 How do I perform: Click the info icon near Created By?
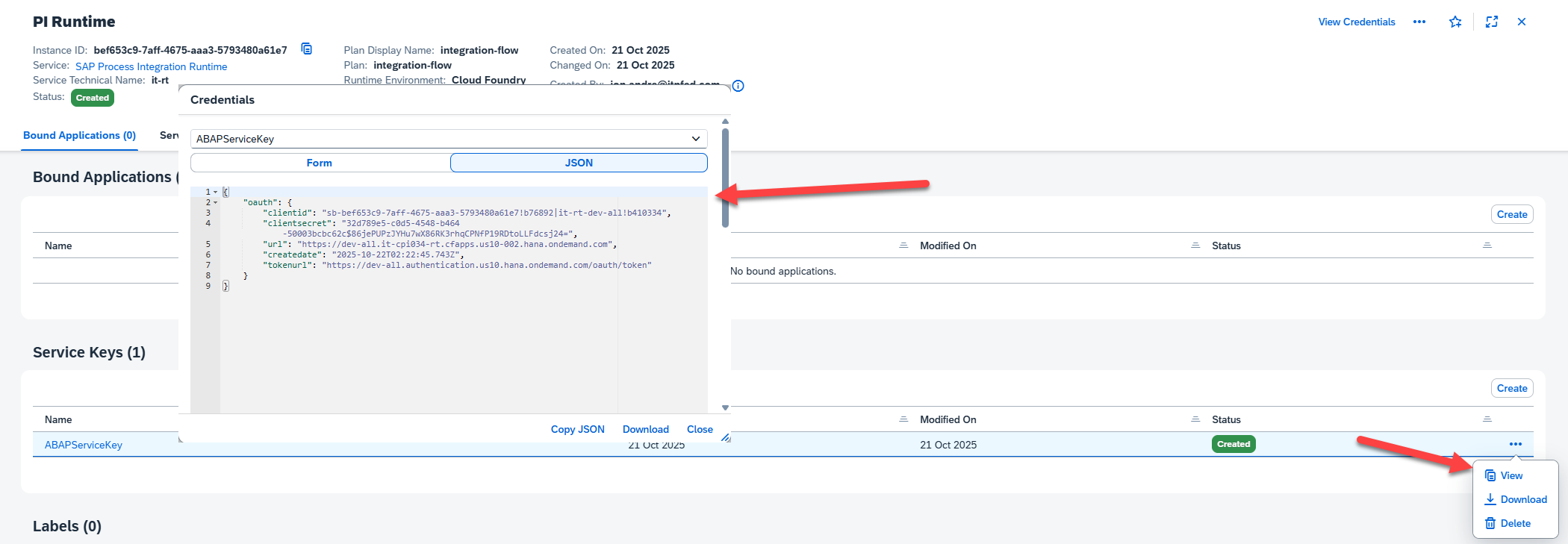pos(738,86)
